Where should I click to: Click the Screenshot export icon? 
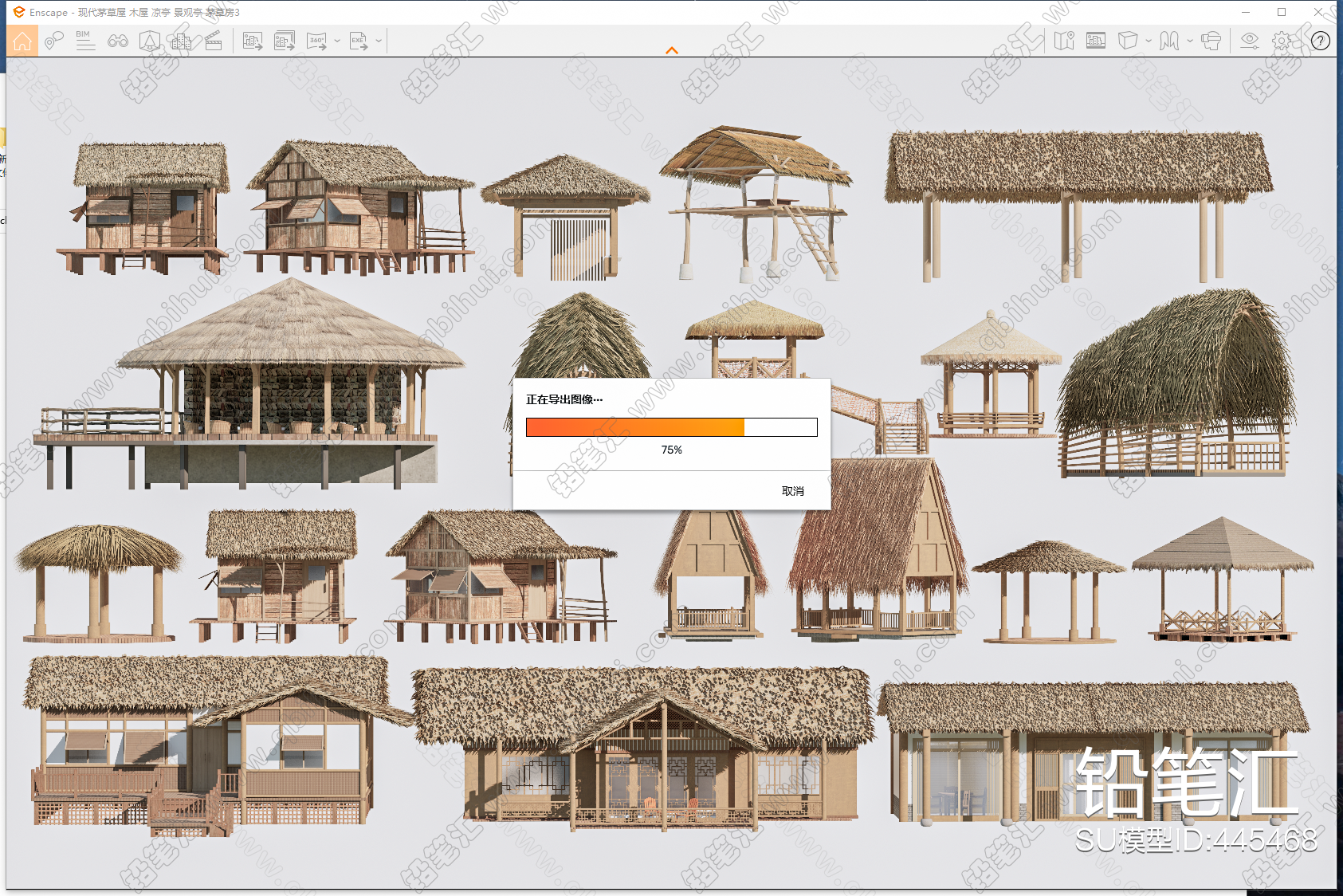pos(253,41)
